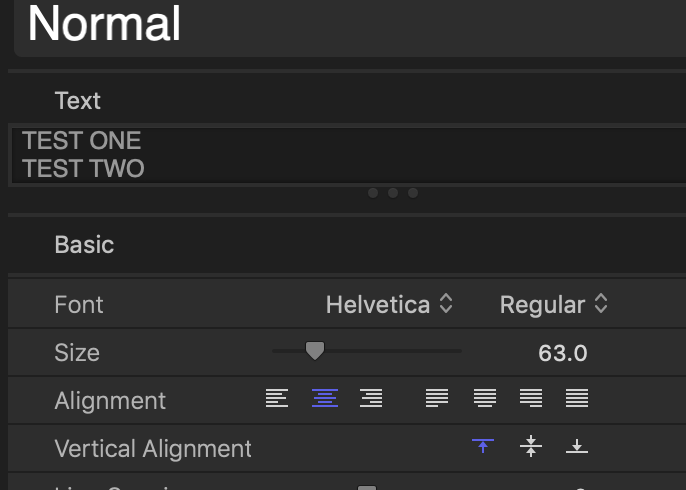Image resolution: width=686 pixels, height=490 pixels.
Task: Apply full justification to text
Action: click(577, 399)
